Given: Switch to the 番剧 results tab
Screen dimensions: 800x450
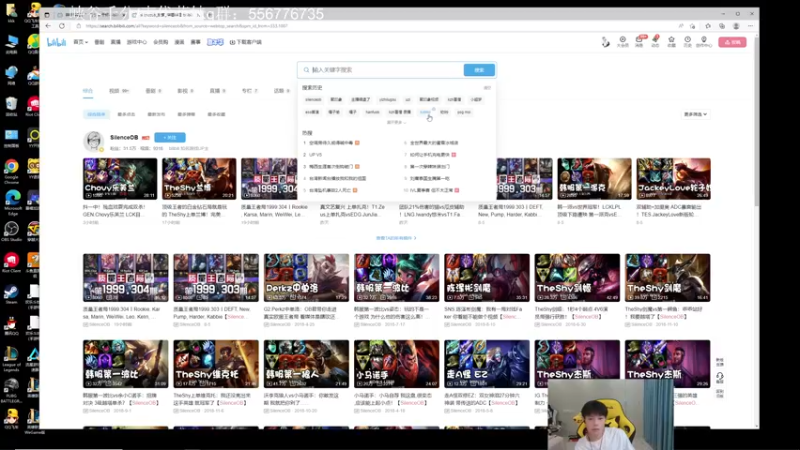Looking at the screenshot, I should [x=153, y=91].
